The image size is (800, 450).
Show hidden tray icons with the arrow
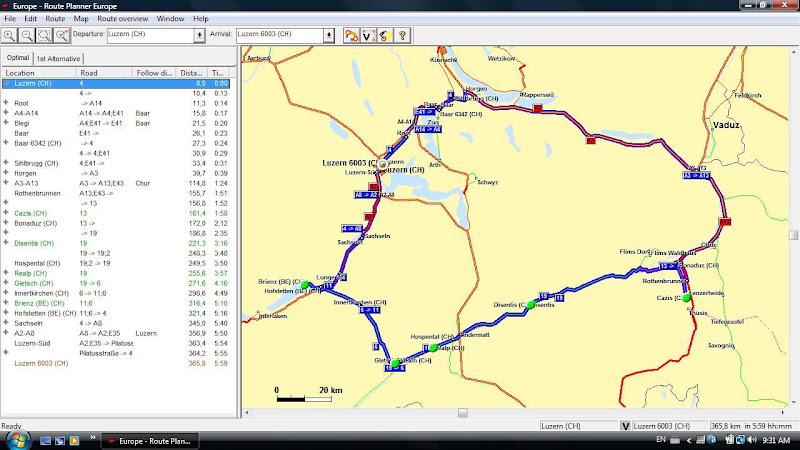click(689, 440)
